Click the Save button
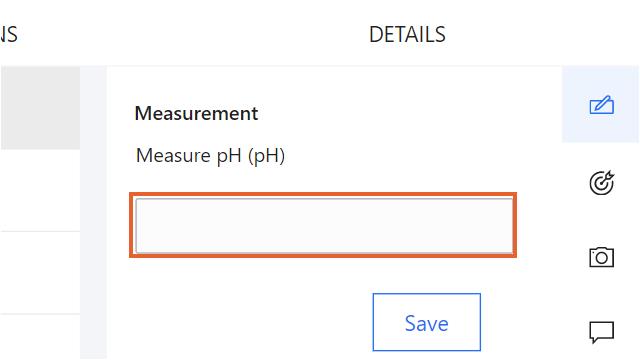 pos(427,322)
